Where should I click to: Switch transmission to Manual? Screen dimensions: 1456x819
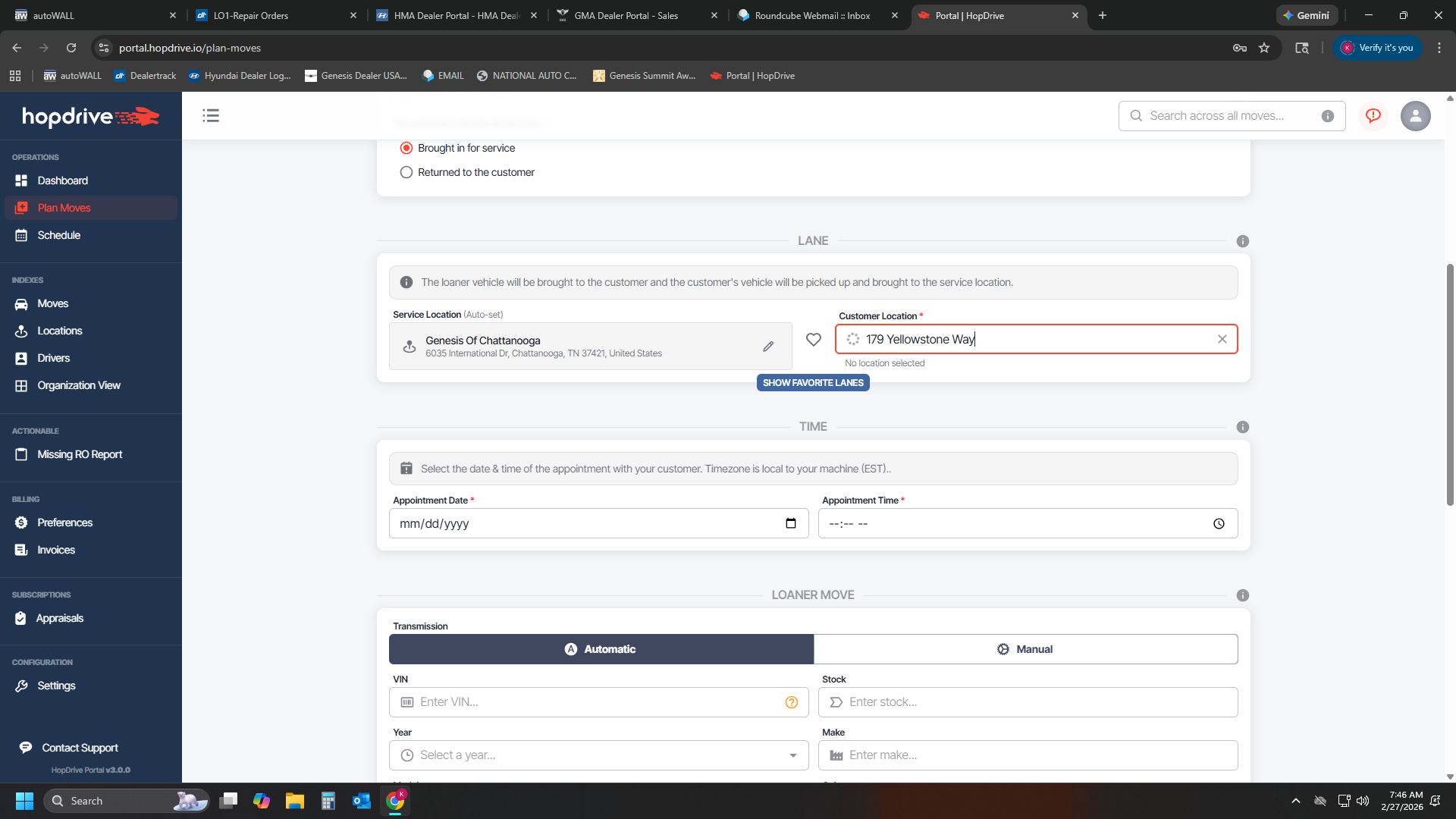1025,649
